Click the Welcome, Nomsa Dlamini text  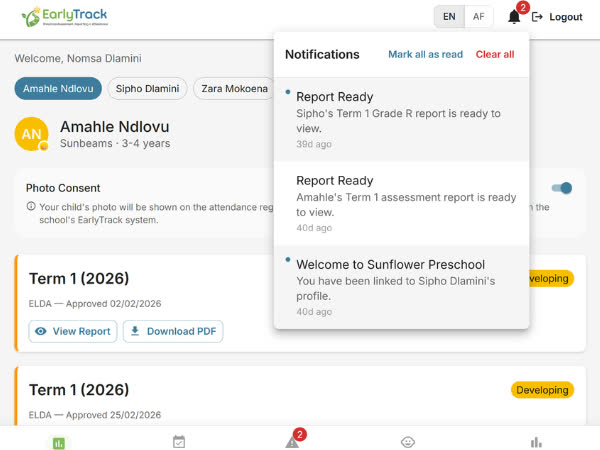[x=78, y=58]
